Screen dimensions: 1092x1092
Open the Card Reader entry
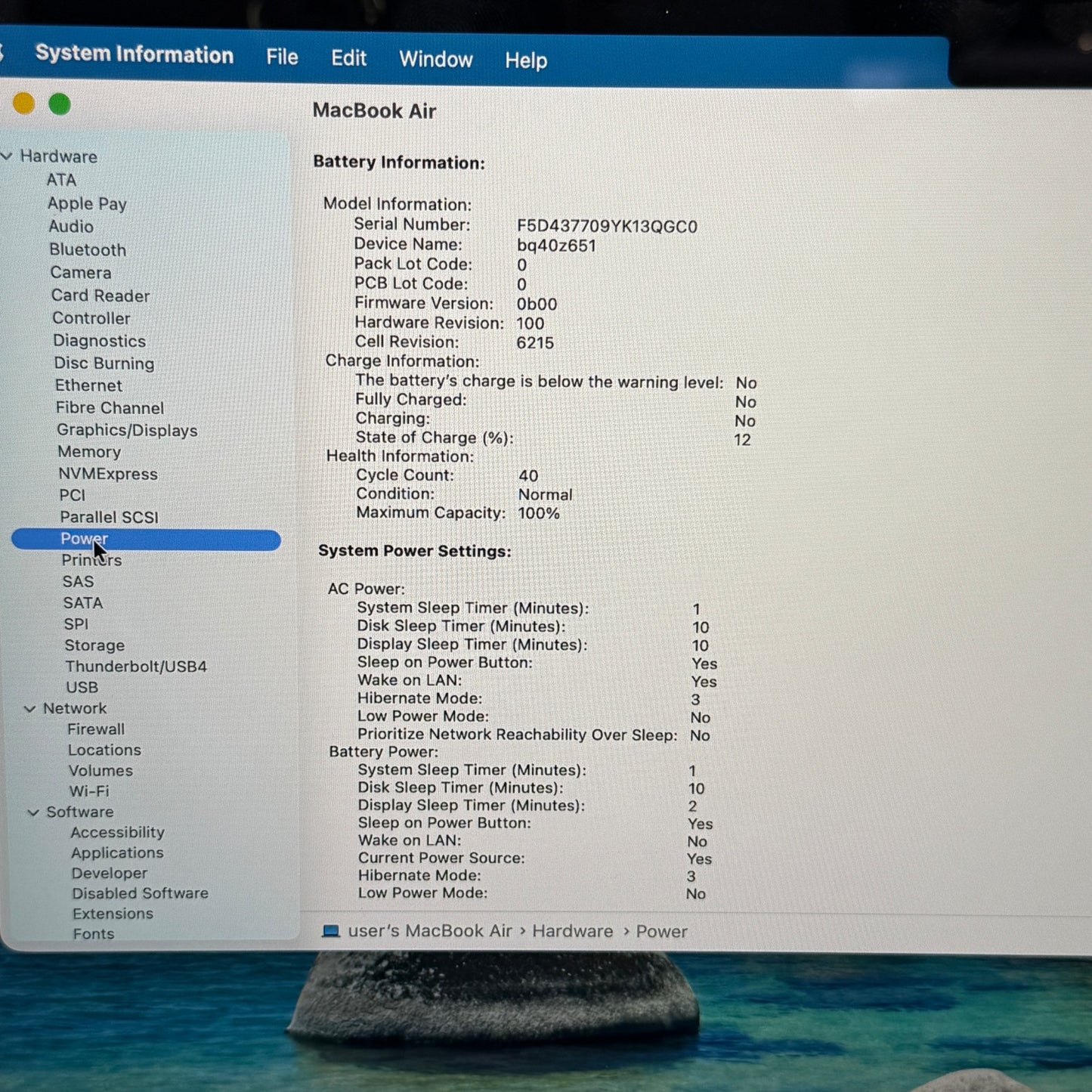click(101, 295)
